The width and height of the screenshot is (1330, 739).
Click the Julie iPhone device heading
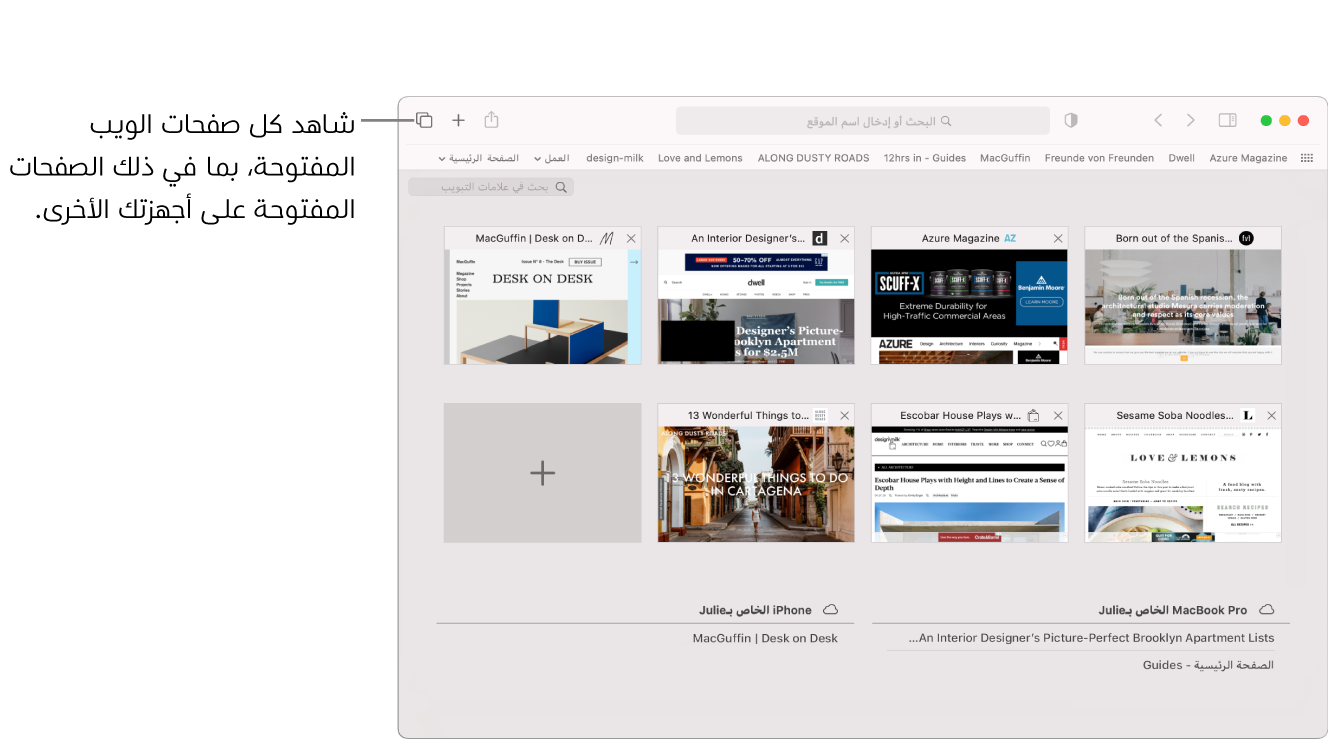[x=755, y=610]
